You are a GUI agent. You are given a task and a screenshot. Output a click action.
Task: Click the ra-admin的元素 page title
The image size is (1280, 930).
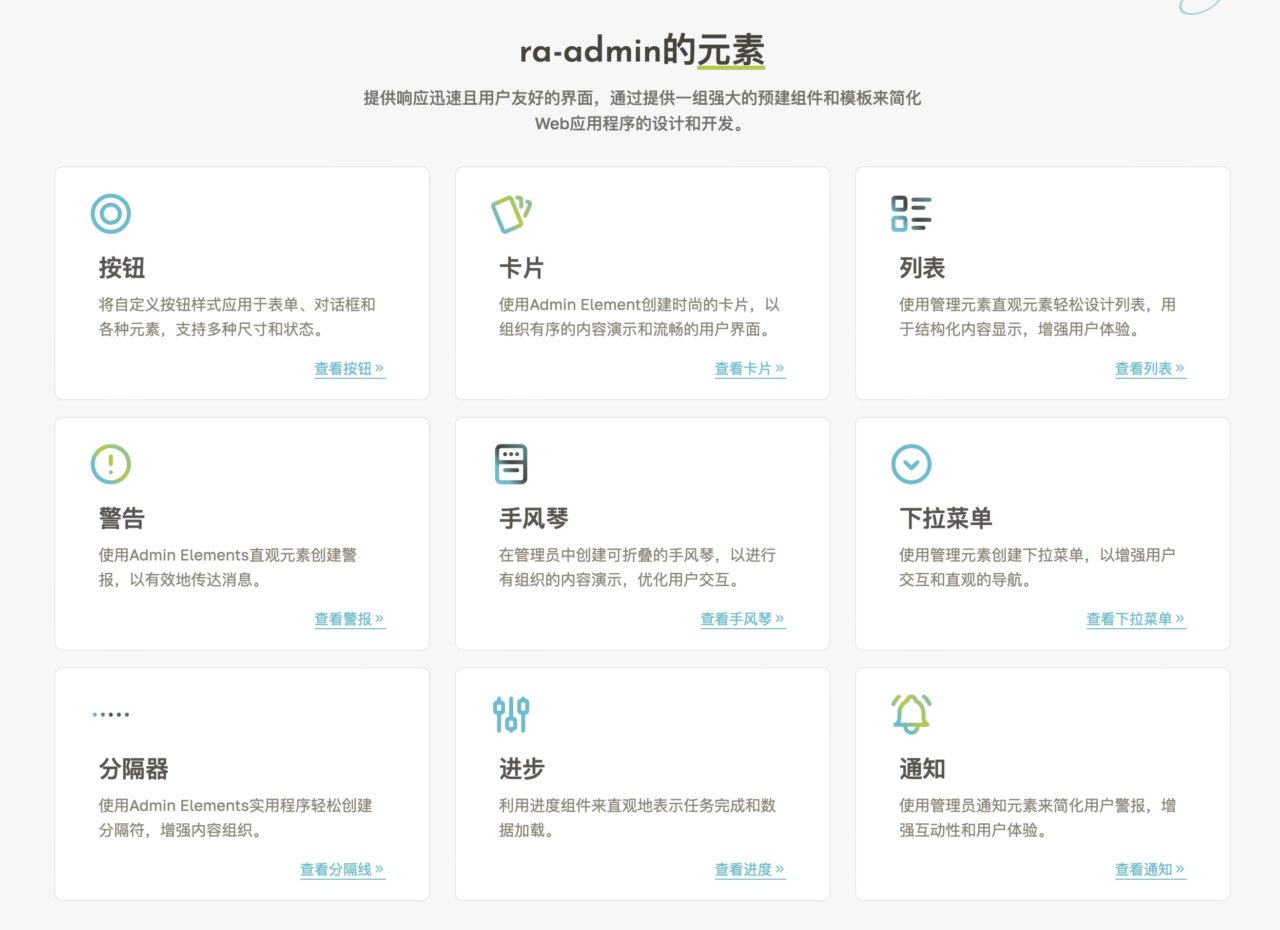pos(642,50)
